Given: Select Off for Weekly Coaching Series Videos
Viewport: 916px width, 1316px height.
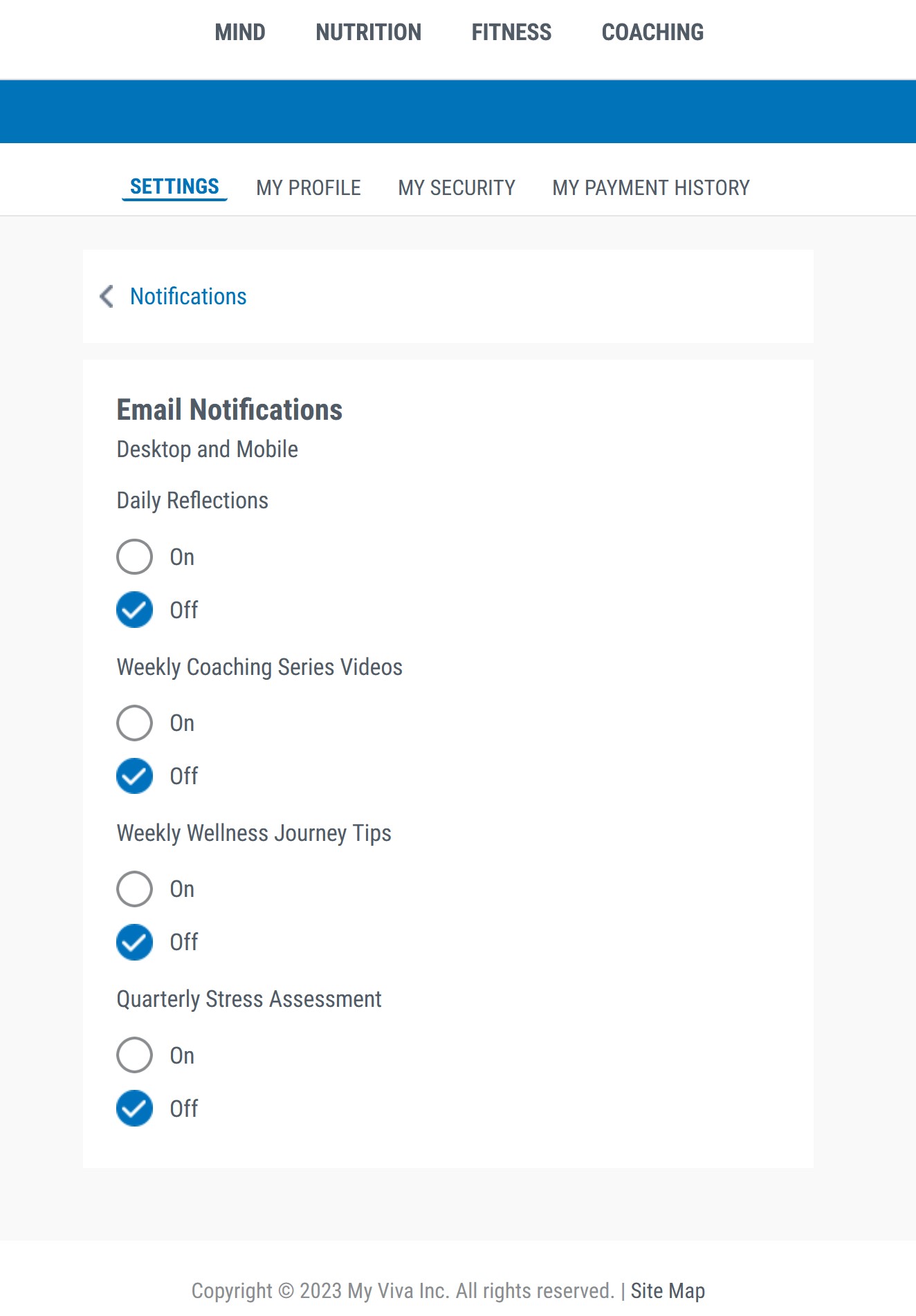Looking at the screenshot, I should click(134, 776).
